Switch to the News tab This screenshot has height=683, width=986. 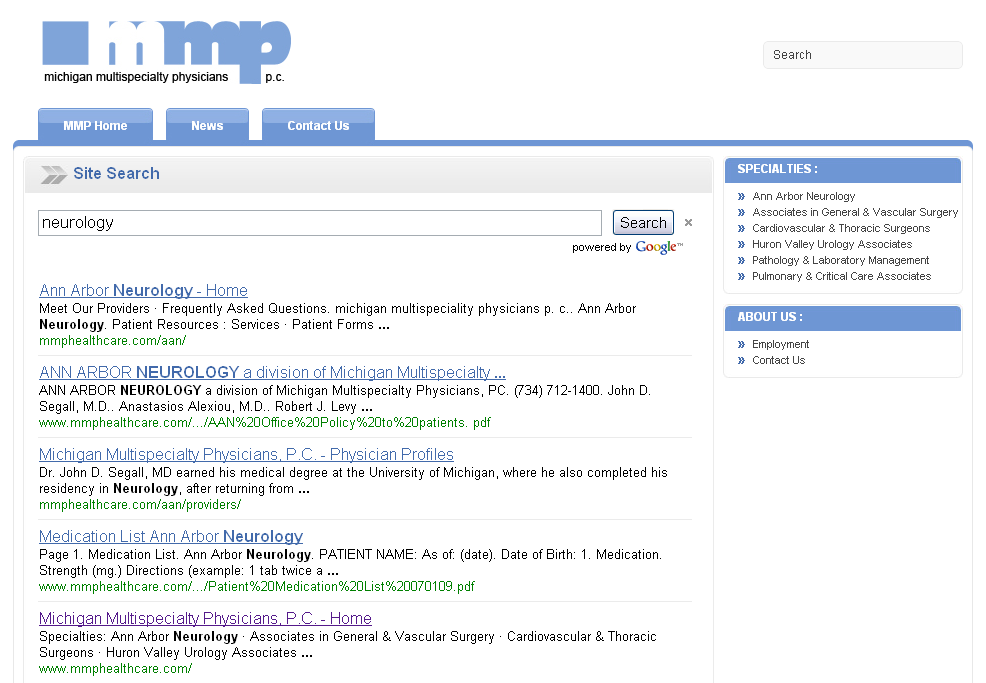point(207,125)
